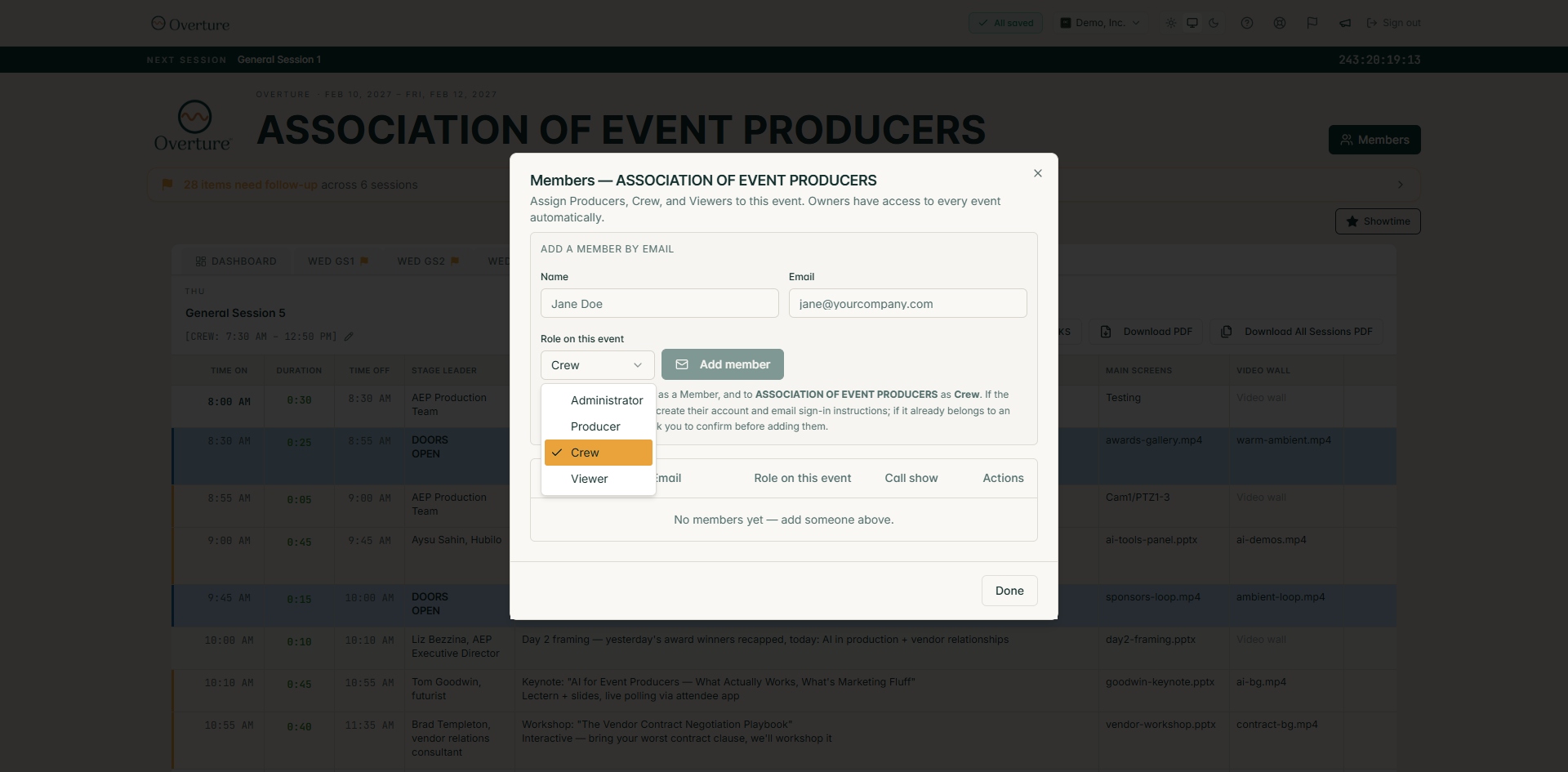
Task: Click 8:00 AM time on cell
Action: (229, 402)
